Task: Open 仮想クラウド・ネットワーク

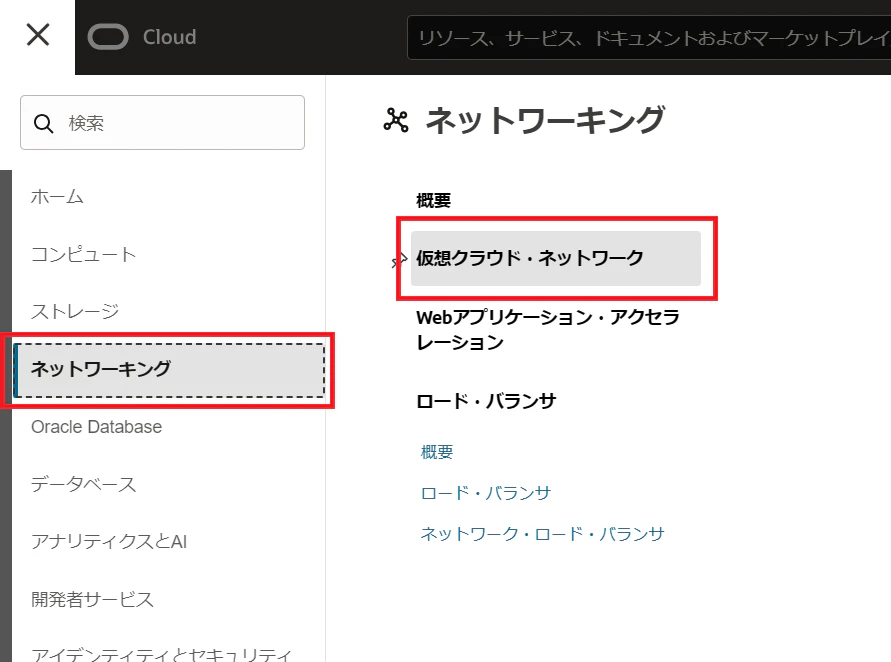Action: click(x=556, y=258)
